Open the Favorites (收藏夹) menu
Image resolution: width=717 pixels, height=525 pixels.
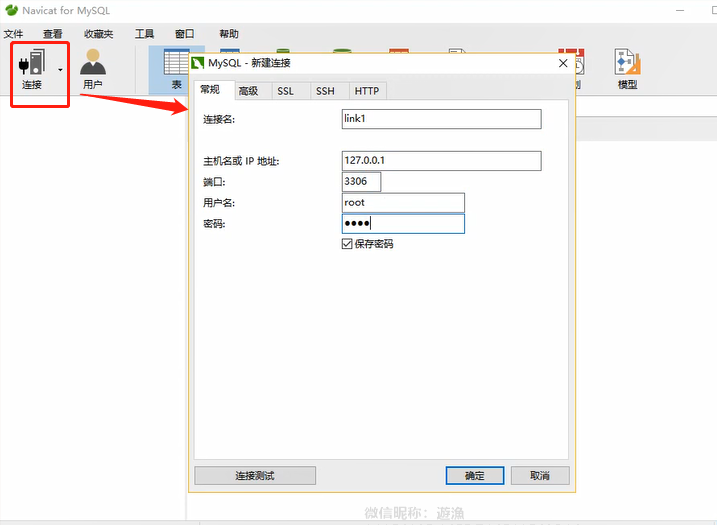(98, 34)
